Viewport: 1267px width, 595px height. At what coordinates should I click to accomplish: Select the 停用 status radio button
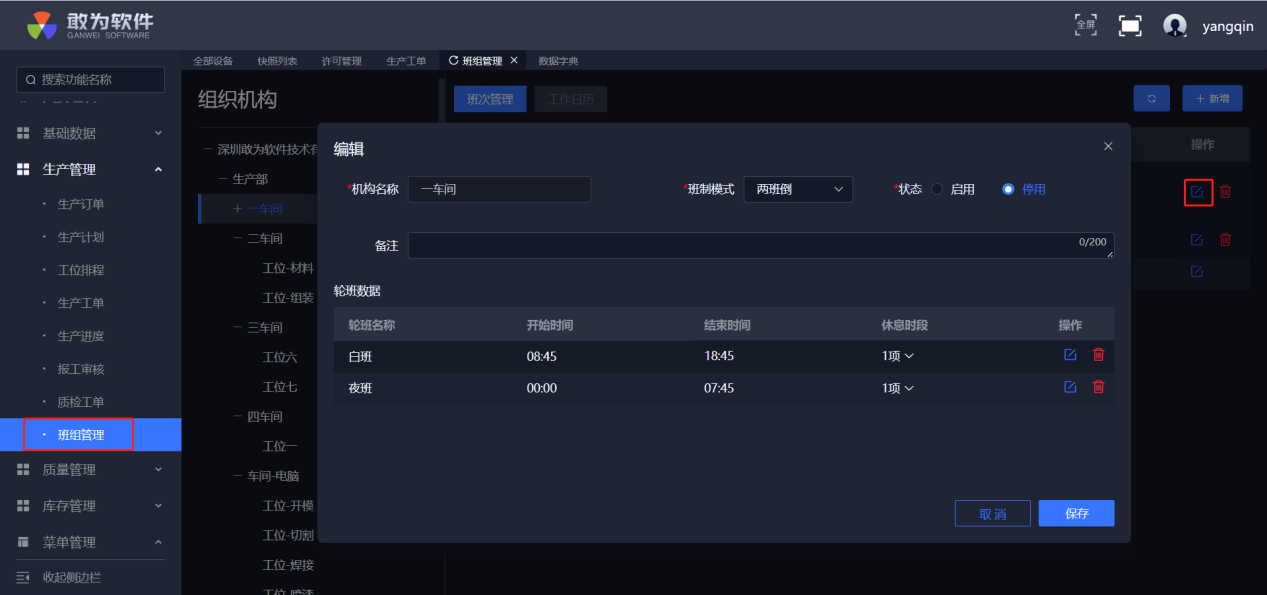tap(1008, 189)
